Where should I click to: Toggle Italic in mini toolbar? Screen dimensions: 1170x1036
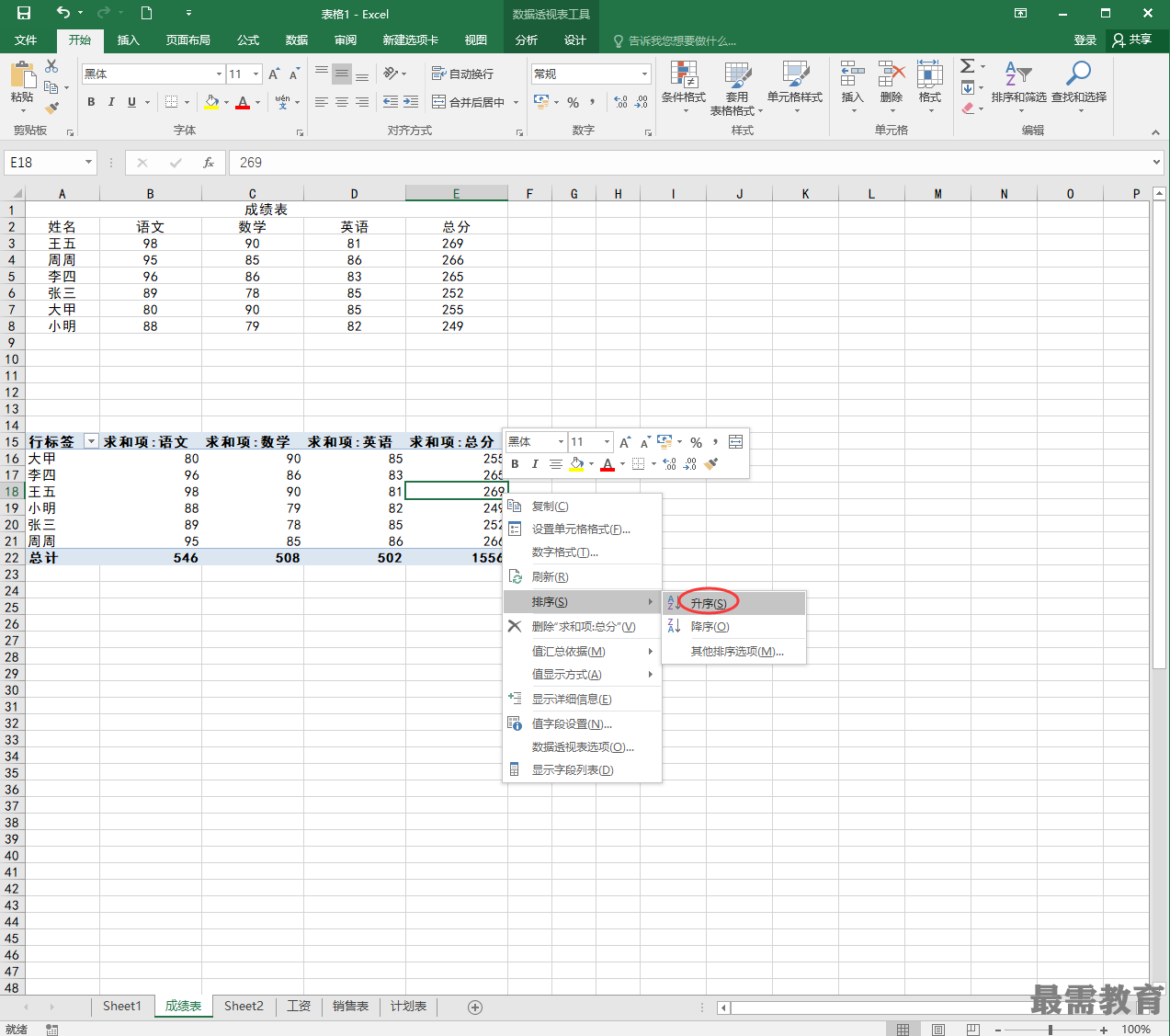click(535, 464)
